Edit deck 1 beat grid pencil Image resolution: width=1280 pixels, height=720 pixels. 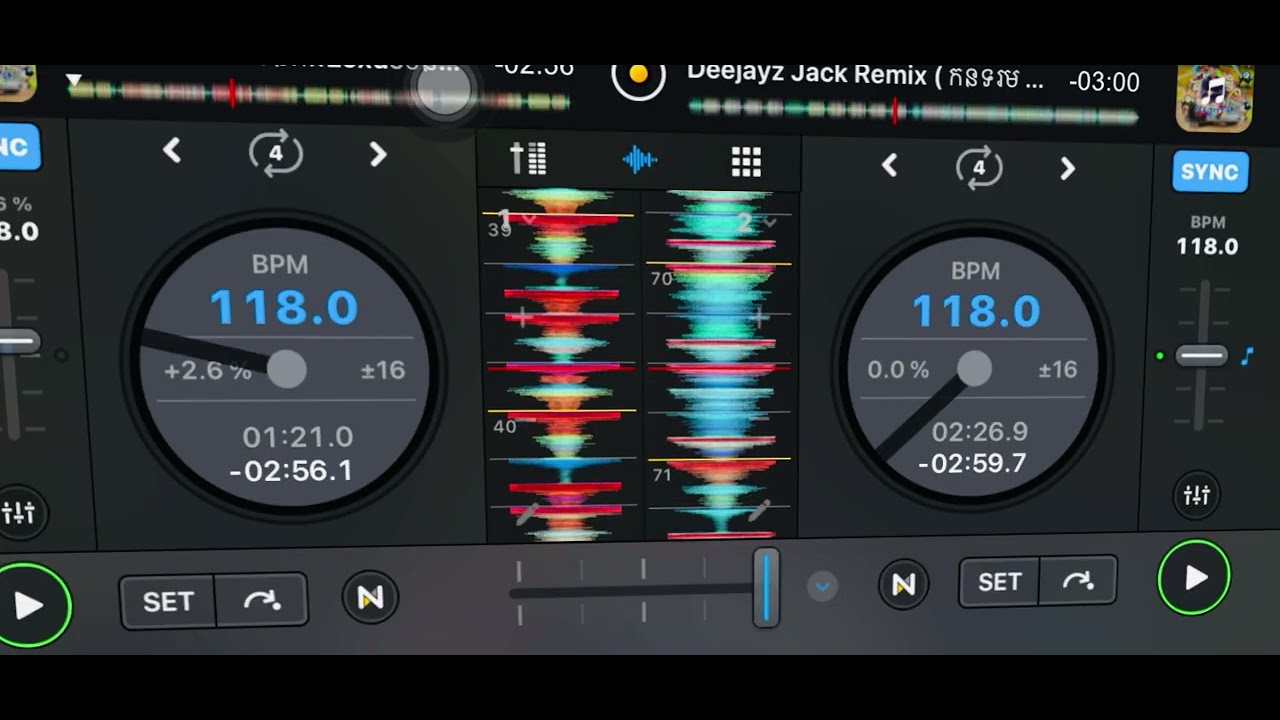pos(526,514)
